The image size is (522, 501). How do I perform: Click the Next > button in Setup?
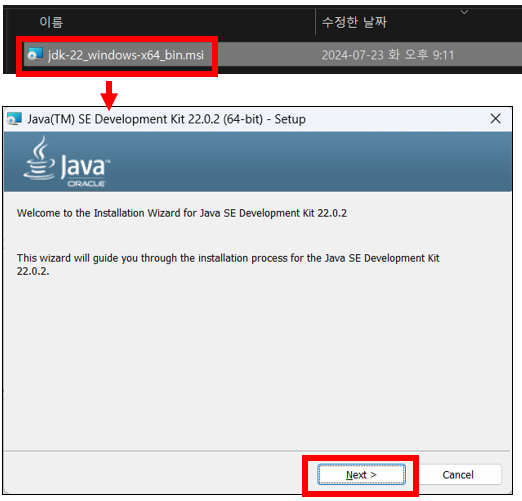(x=362, y=474)
